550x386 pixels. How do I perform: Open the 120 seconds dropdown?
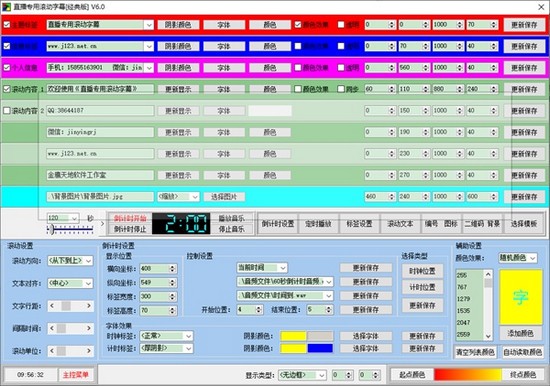tap(74, 218)
